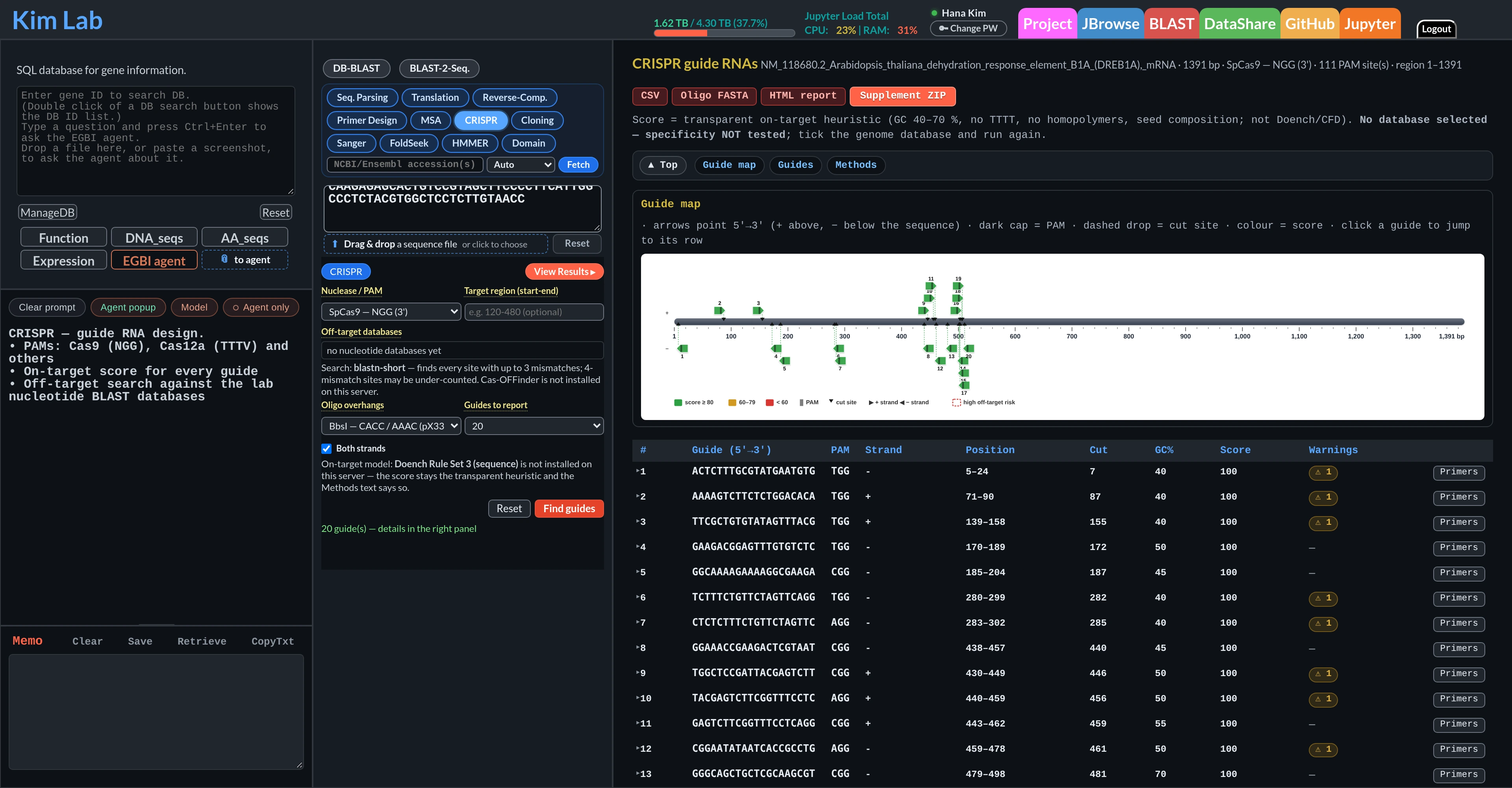Click the Top up-arrow navigation pill
Screen dimensions: 1512x788
(663, 165)
